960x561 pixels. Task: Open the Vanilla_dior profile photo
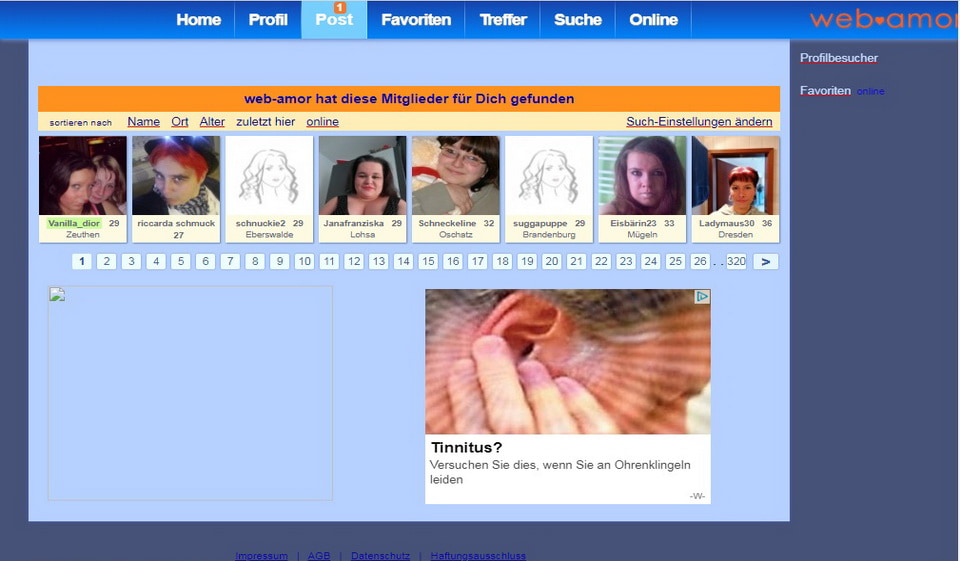coord(83,176)
